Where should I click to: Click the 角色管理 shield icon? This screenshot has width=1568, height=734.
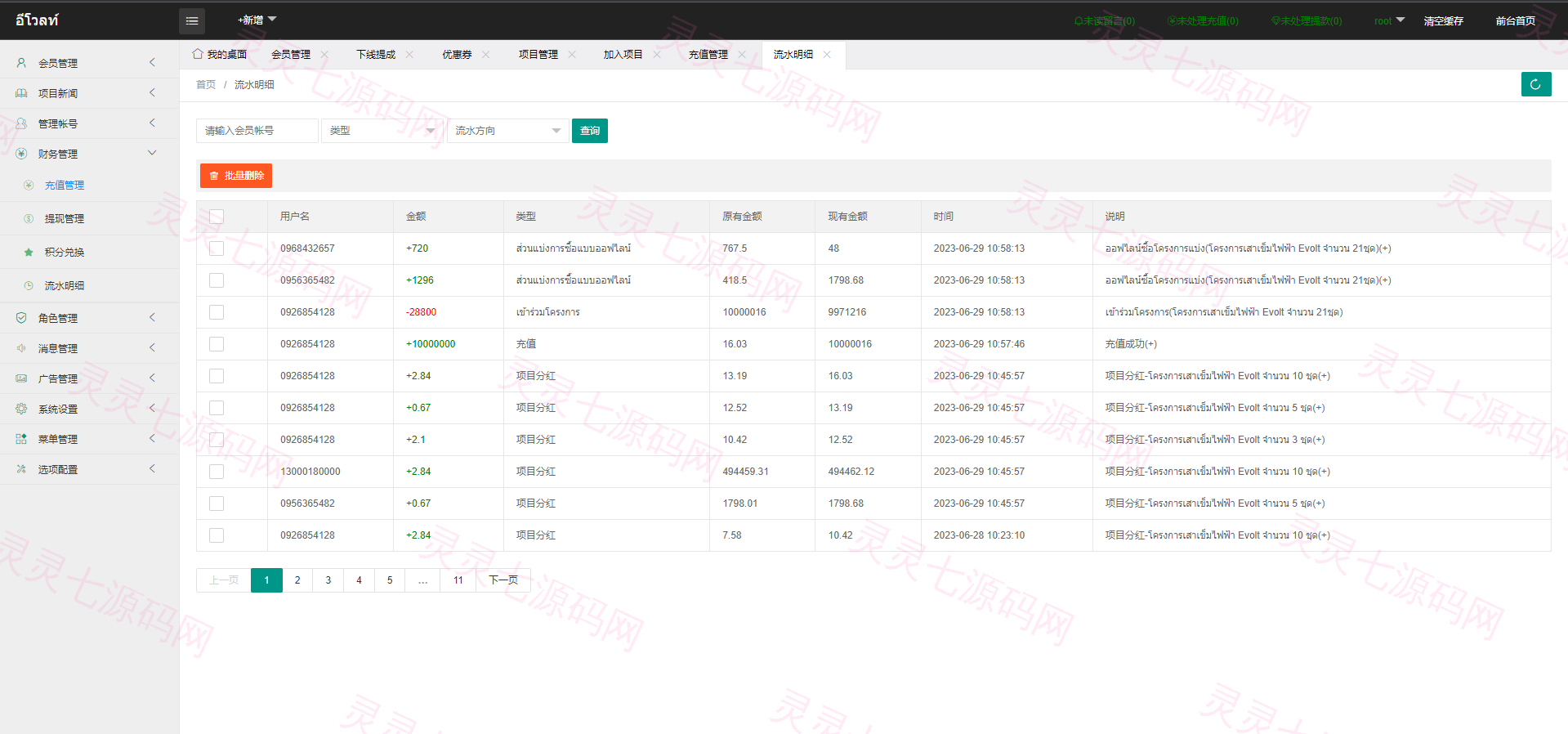pos(21,318)
